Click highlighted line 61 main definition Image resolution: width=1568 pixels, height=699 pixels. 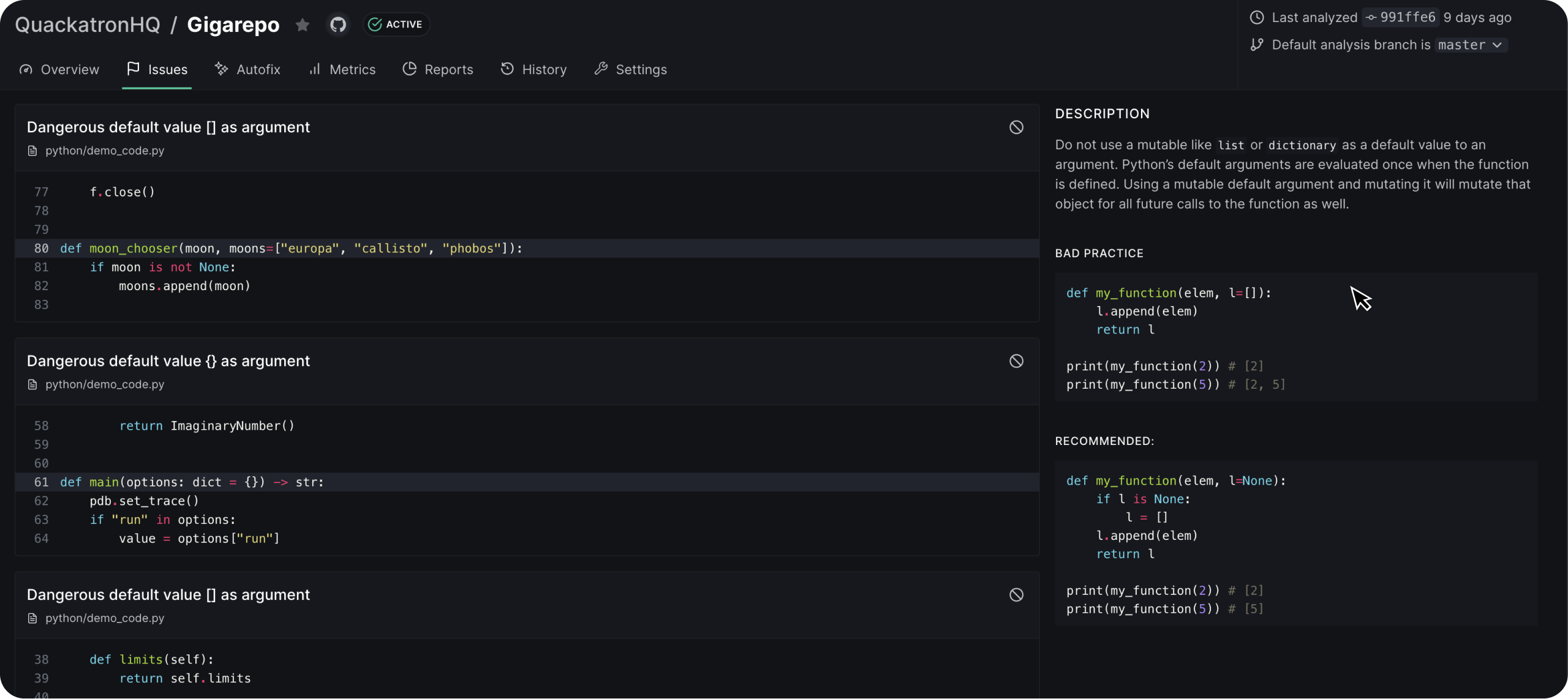tap(191, 482)
